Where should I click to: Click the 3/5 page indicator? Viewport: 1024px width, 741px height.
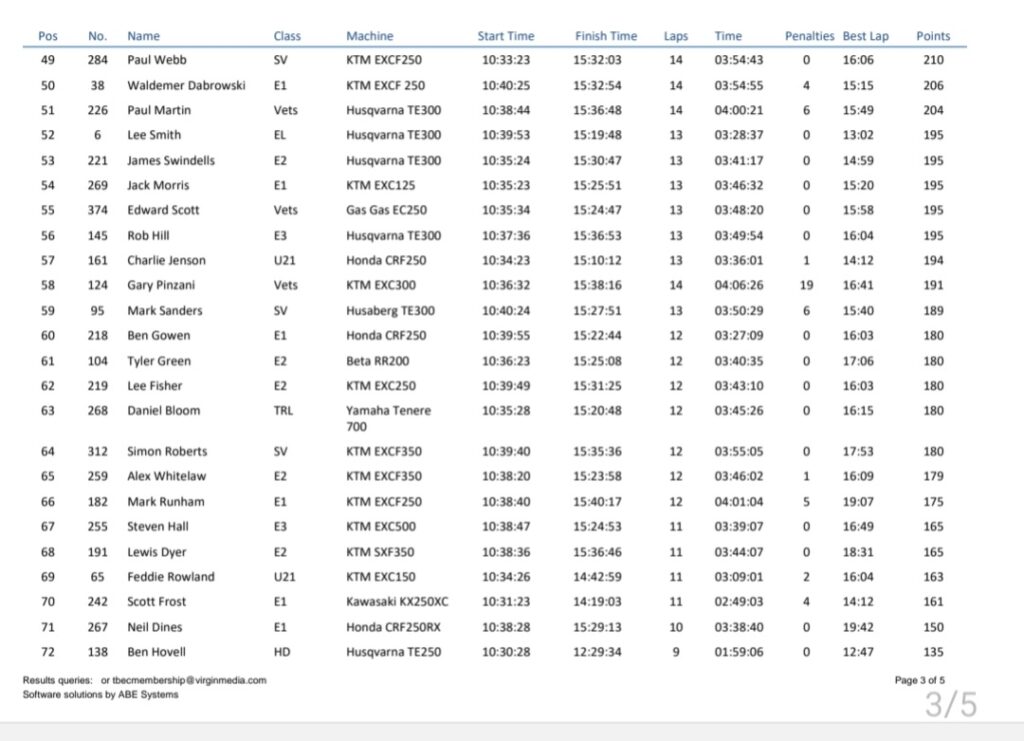950,705
